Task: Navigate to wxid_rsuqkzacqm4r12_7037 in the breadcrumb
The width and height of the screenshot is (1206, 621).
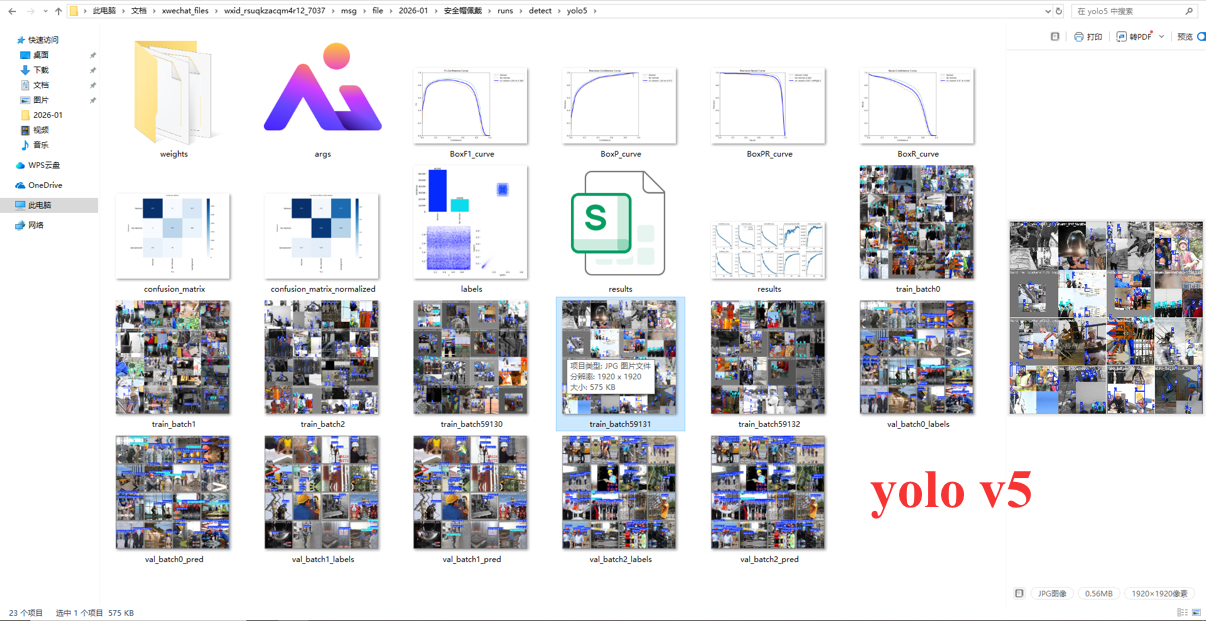Action: pos(274,11)
